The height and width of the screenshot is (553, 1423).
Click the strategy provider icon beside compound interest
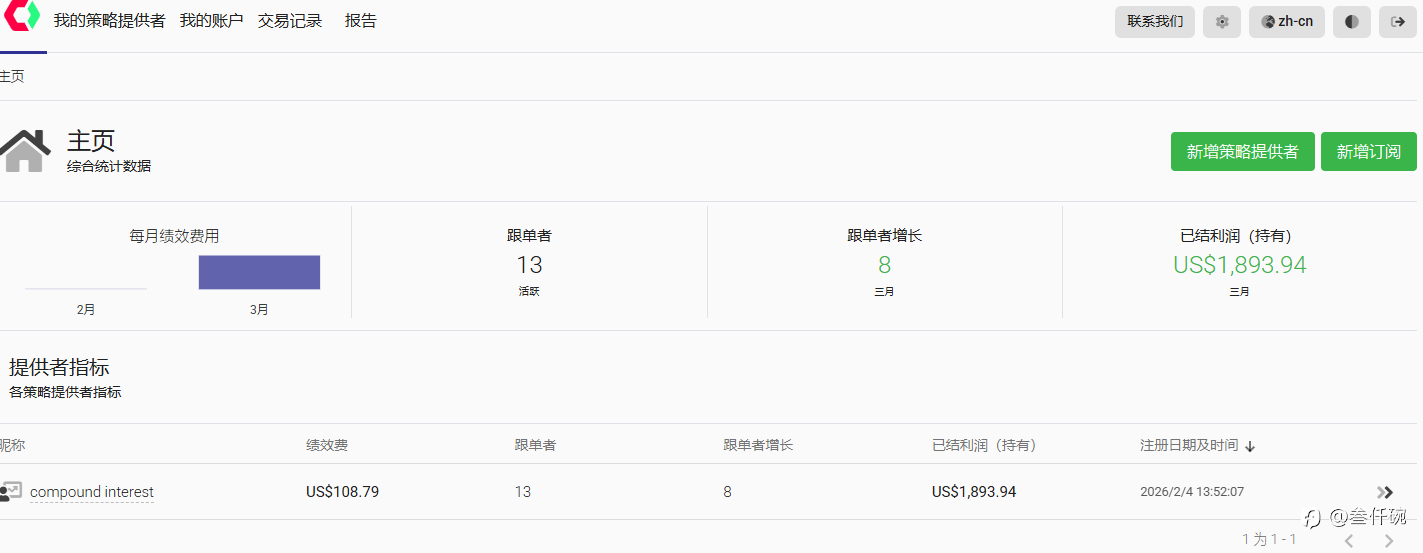(x=10, y=492)
